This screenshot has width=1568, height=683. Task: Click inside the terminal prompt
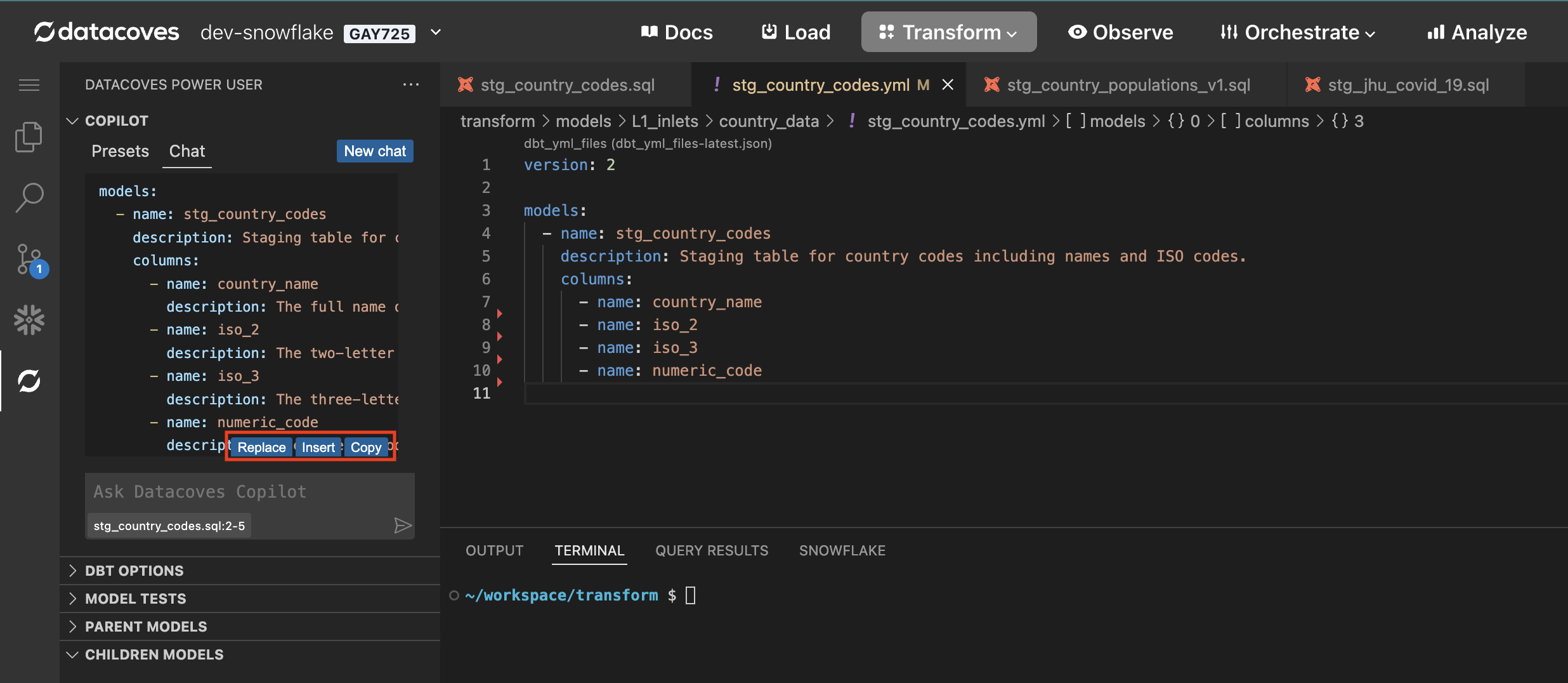691,595
